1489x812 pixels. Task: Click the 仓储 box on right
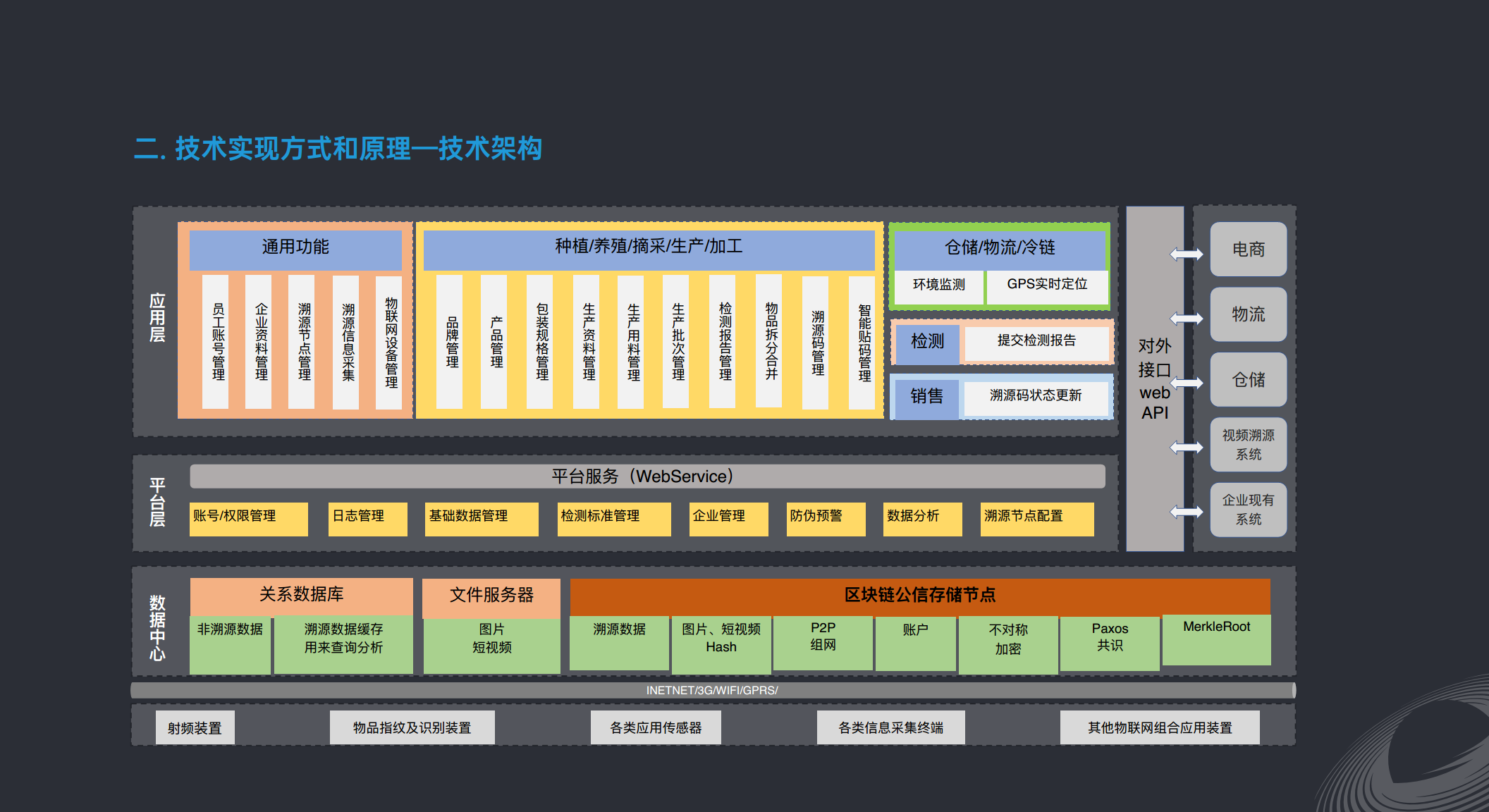pyautogui.click(x=1248, y=379)
